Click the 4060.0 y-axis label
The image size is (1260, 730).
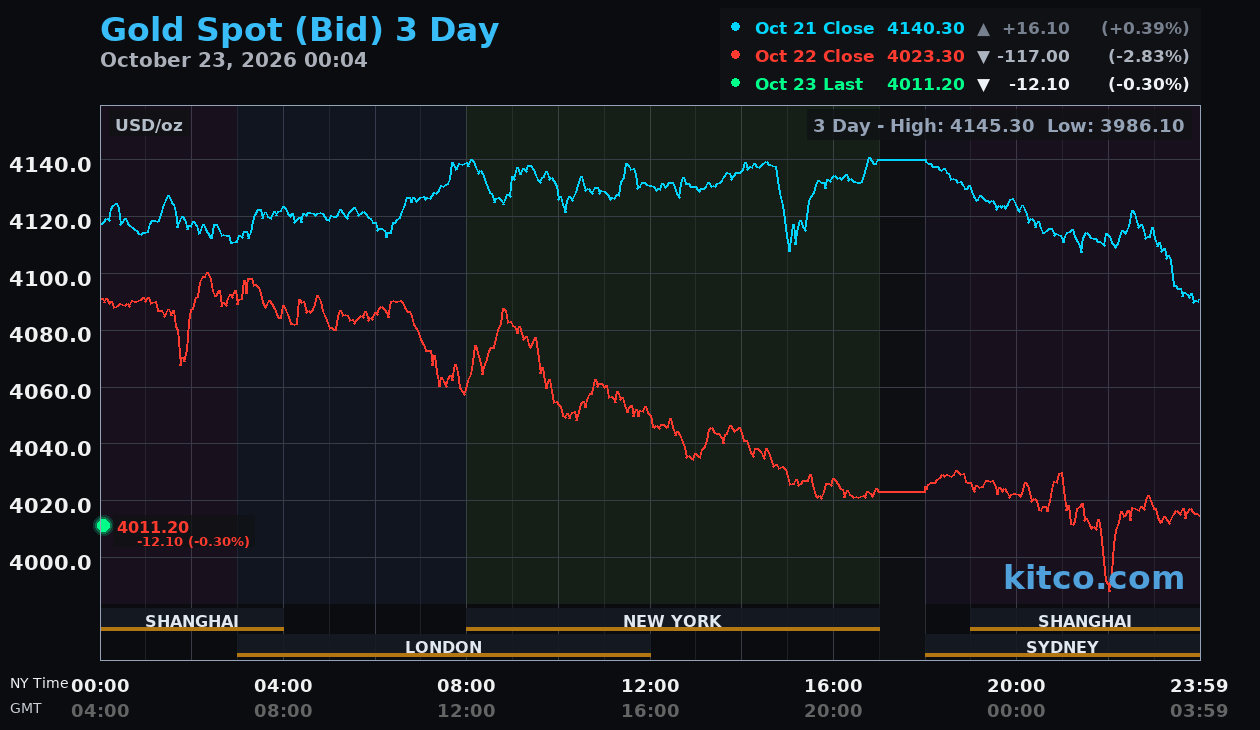pyautogui.click(x=51, y=391)
